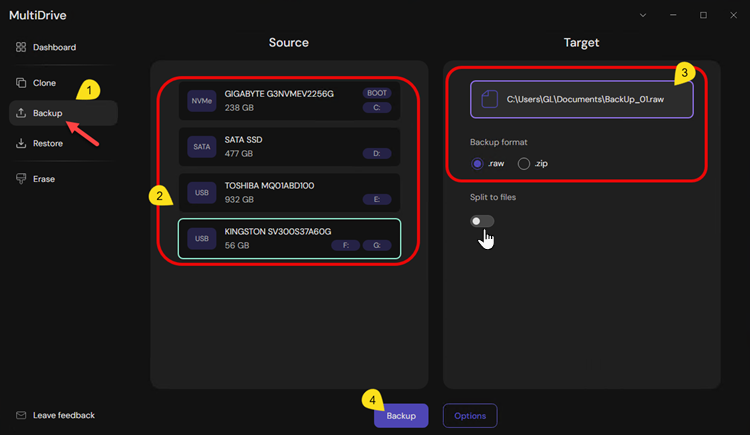This screenshot has height=435, width=750.
Task: Click the Restore download icon in sidebar
Action: pyautogui.click(x=22, y=143)
